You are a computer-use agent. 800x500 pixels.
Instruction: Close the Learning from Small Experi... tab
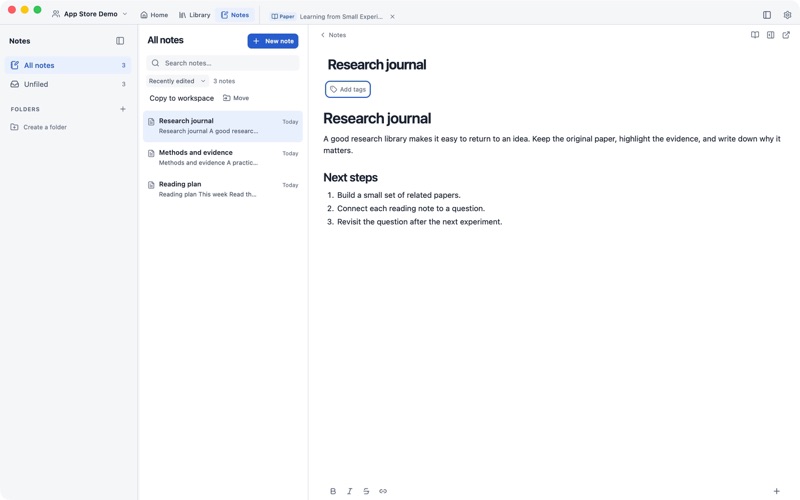pos(392,16)
